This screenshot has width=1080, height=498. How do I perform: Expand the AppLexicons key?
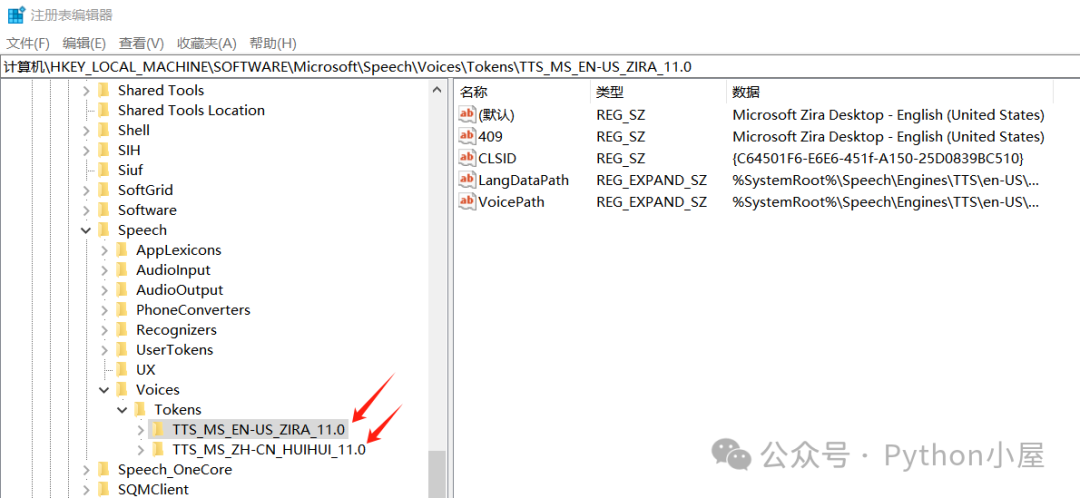point(104,250)
